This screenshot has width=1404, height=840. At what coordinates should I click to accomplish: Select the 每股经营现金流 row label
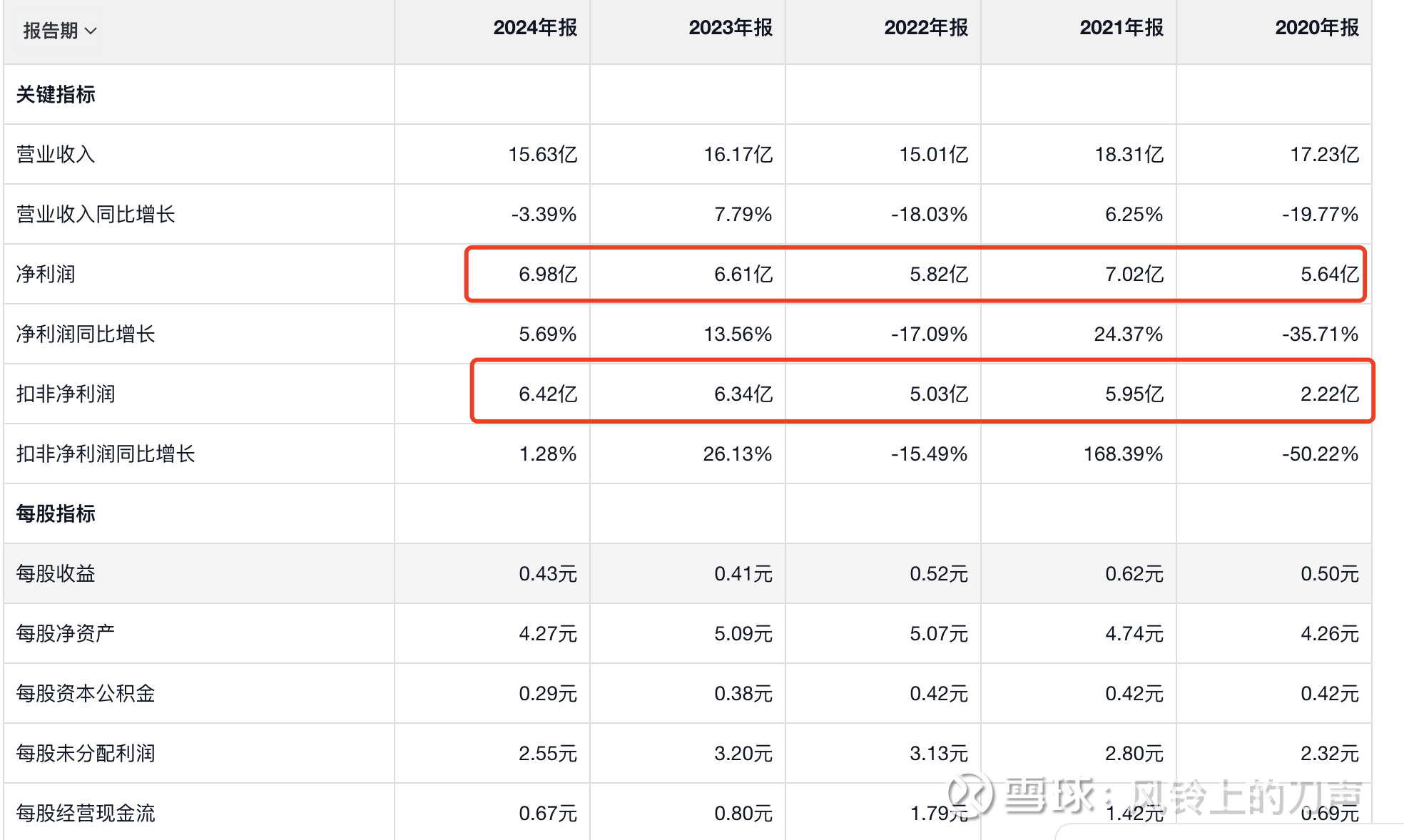coord(86,813)
